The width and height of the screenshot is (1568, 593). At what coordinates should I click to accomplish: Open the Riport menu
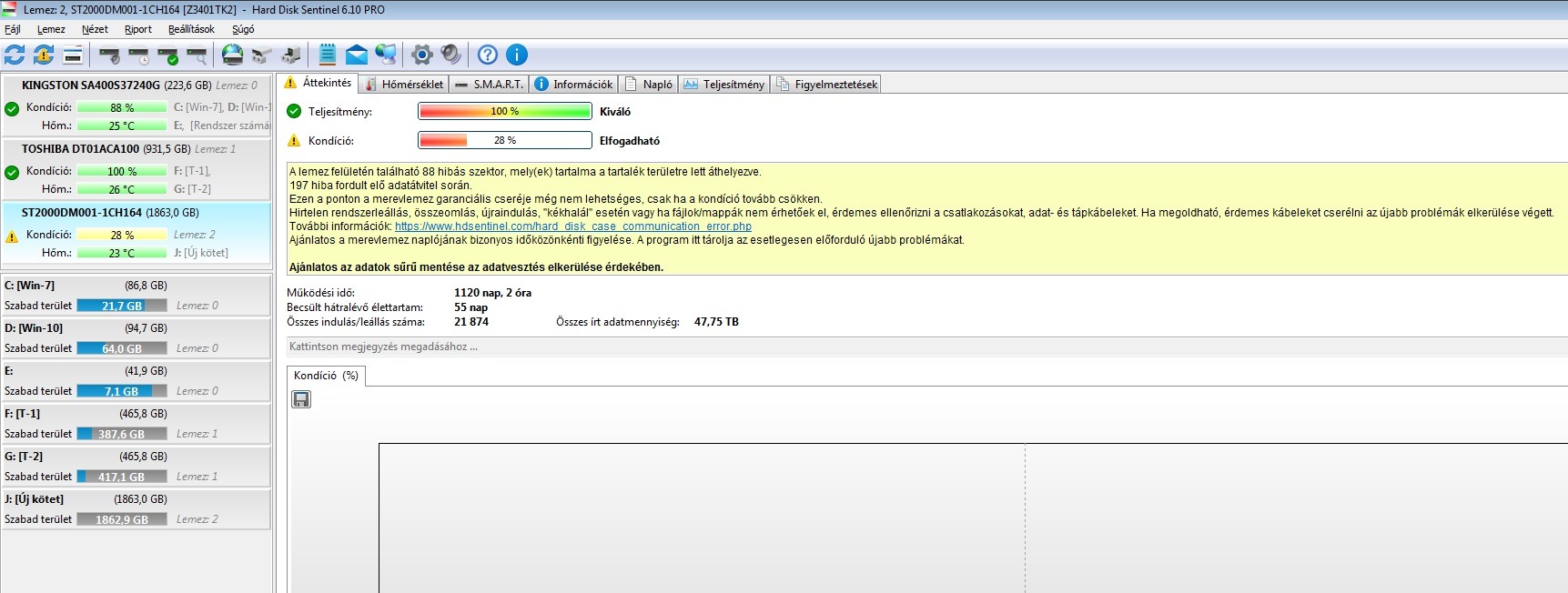(138, 29)
